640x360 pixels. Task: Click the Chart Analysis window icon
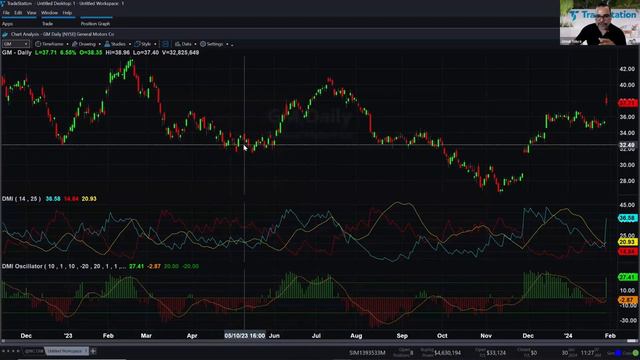(x=5, y=34)
